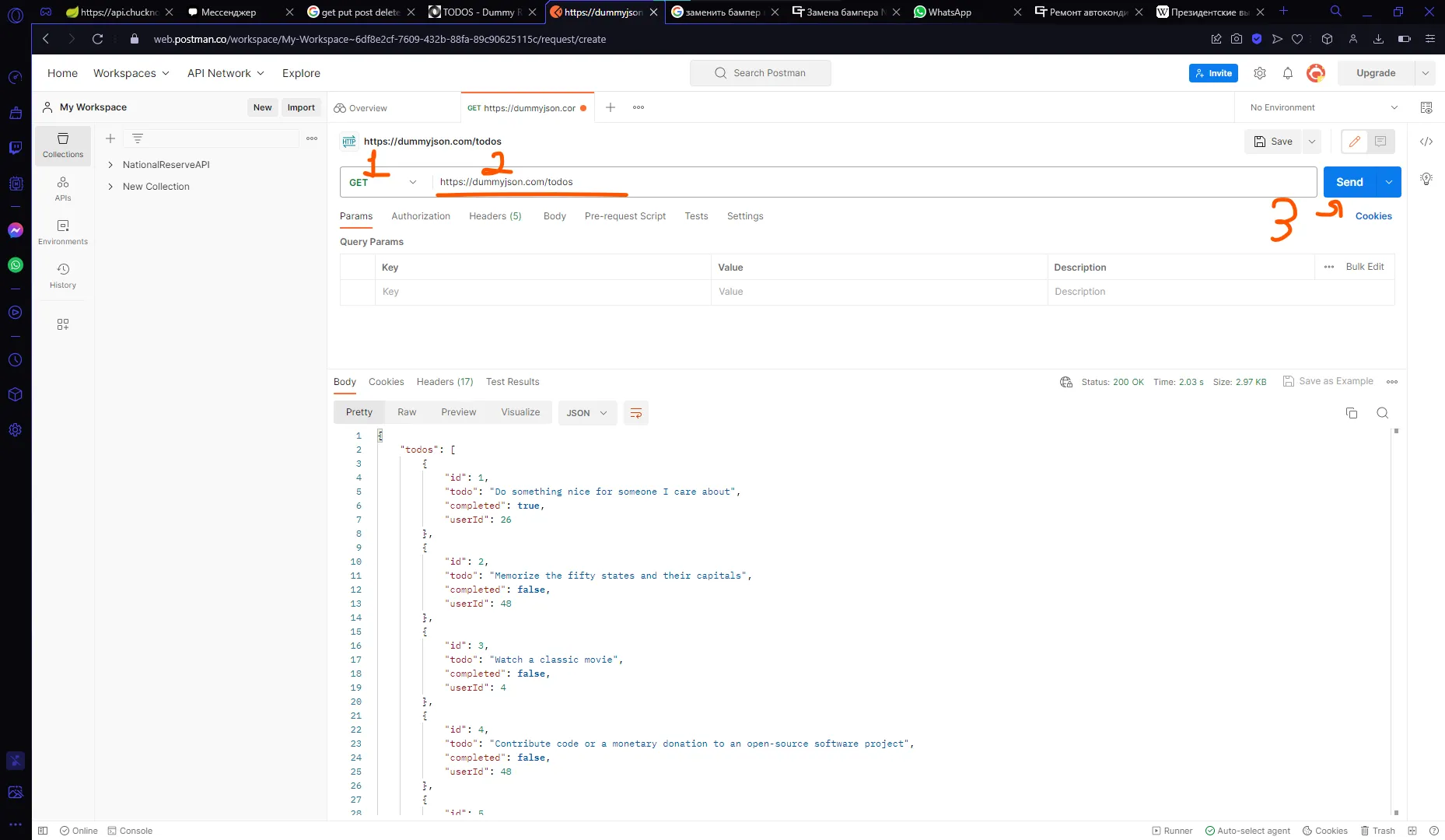This screenshot has width=1445, height=840.
Task: Toggle response line wrapping icon
Action: coord(636,413)
